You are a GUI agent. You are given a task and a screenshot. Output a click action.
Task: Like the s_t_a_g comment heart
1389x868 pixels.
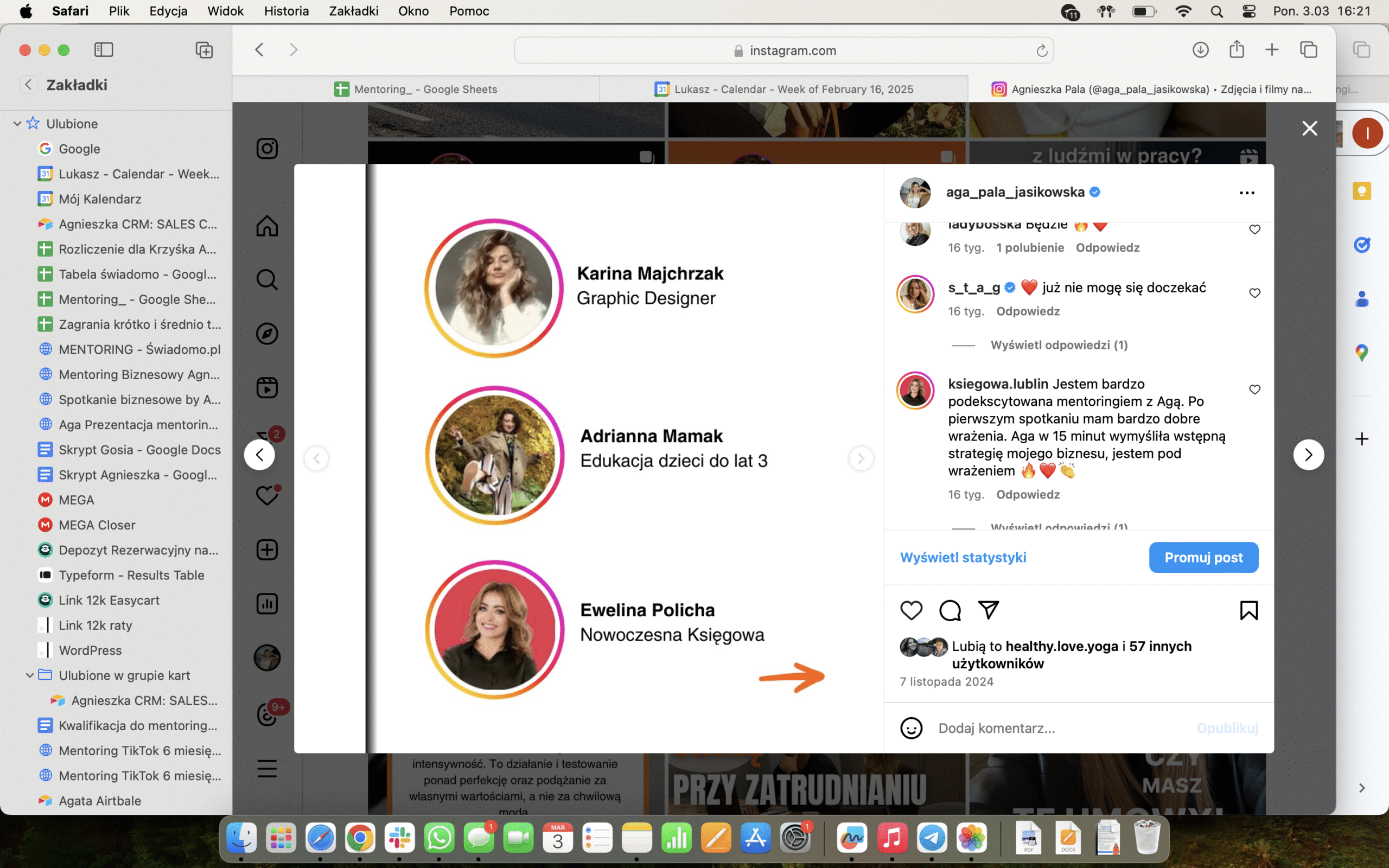click(1254, 293)
